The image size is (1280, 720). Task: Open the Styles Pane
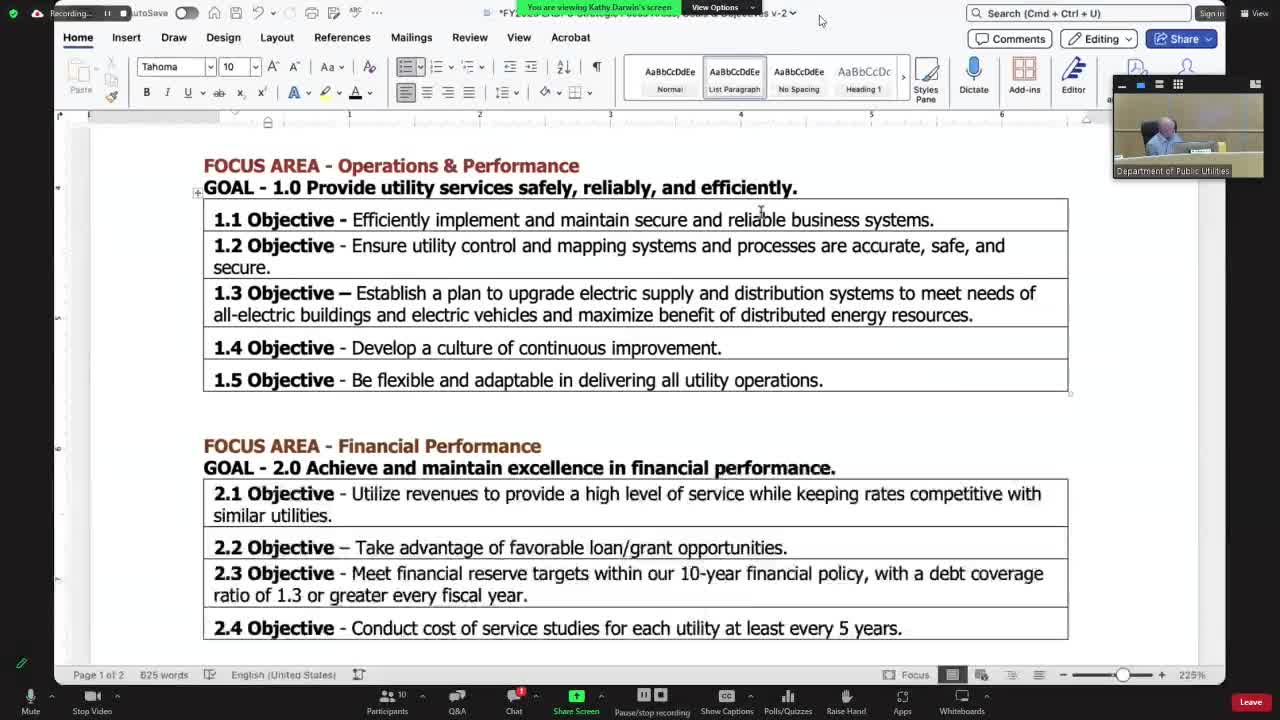pyautogui.click(x=926, y=80)
